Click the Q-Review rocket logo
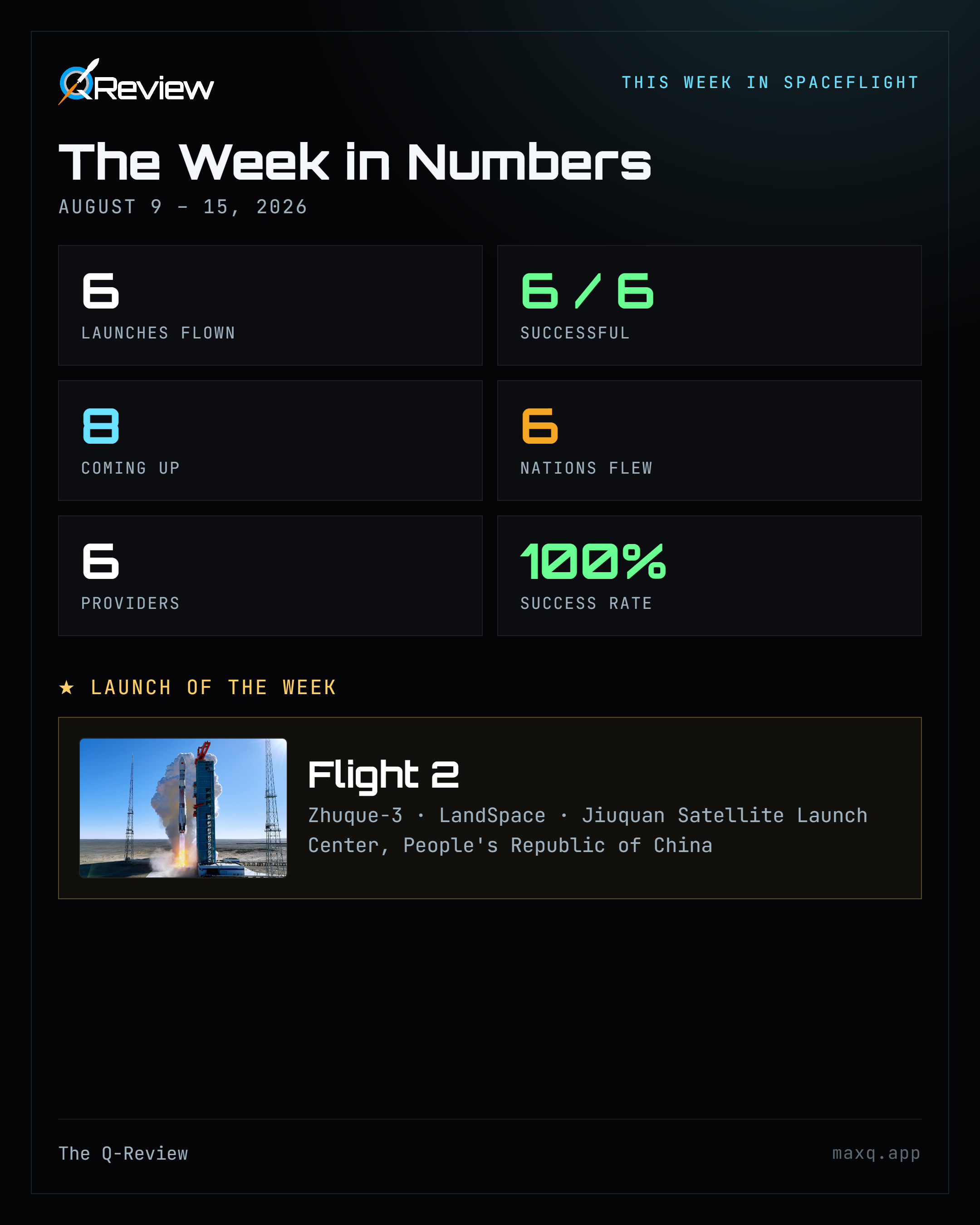 coord(136,82)
